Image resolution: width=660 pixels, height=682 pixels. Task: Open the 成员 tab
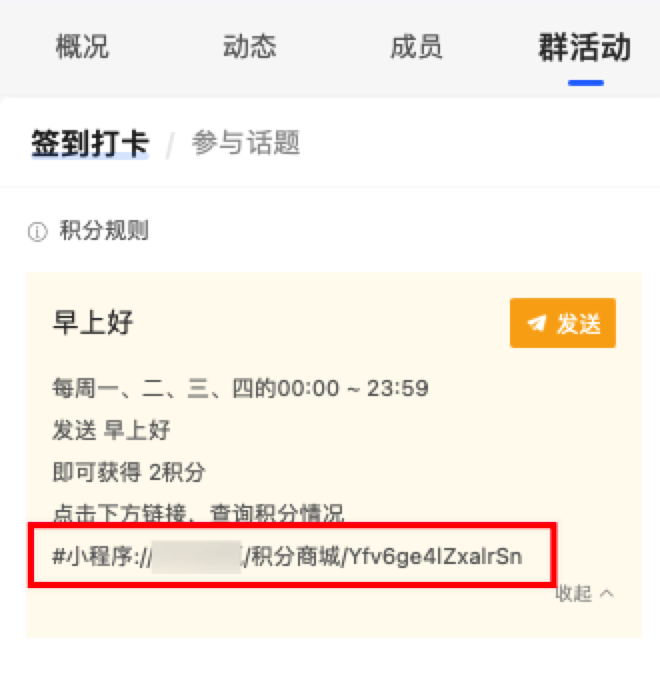(x=416, y=47)
